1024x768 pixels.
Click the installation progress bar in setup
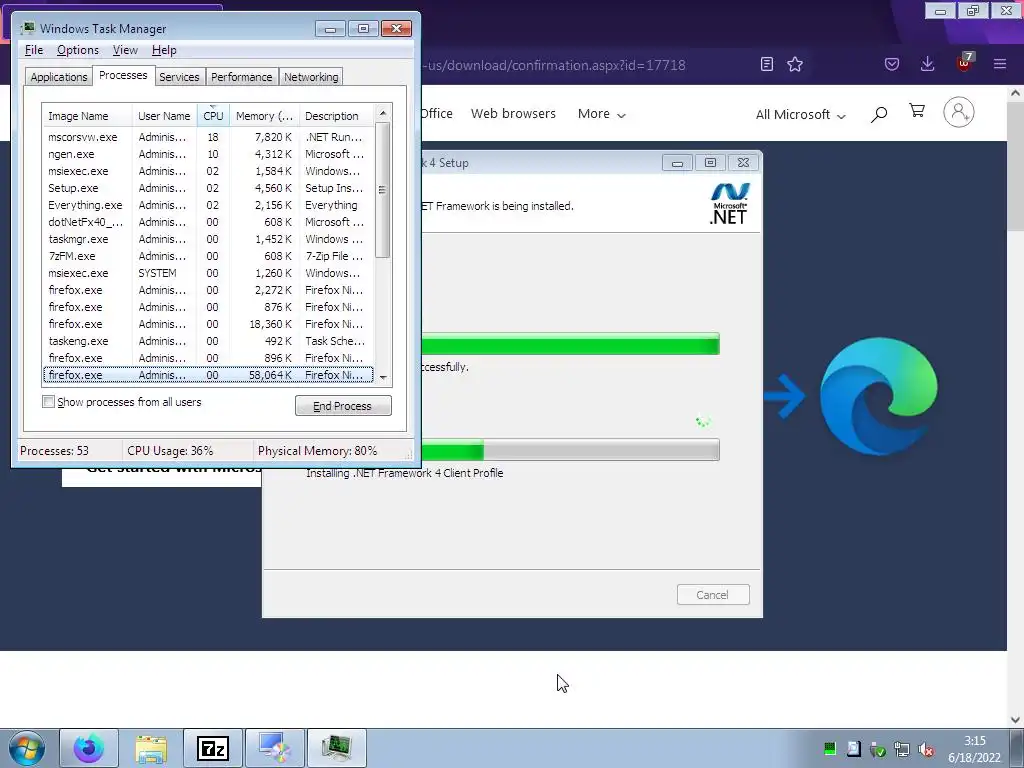tap(570, 450)
